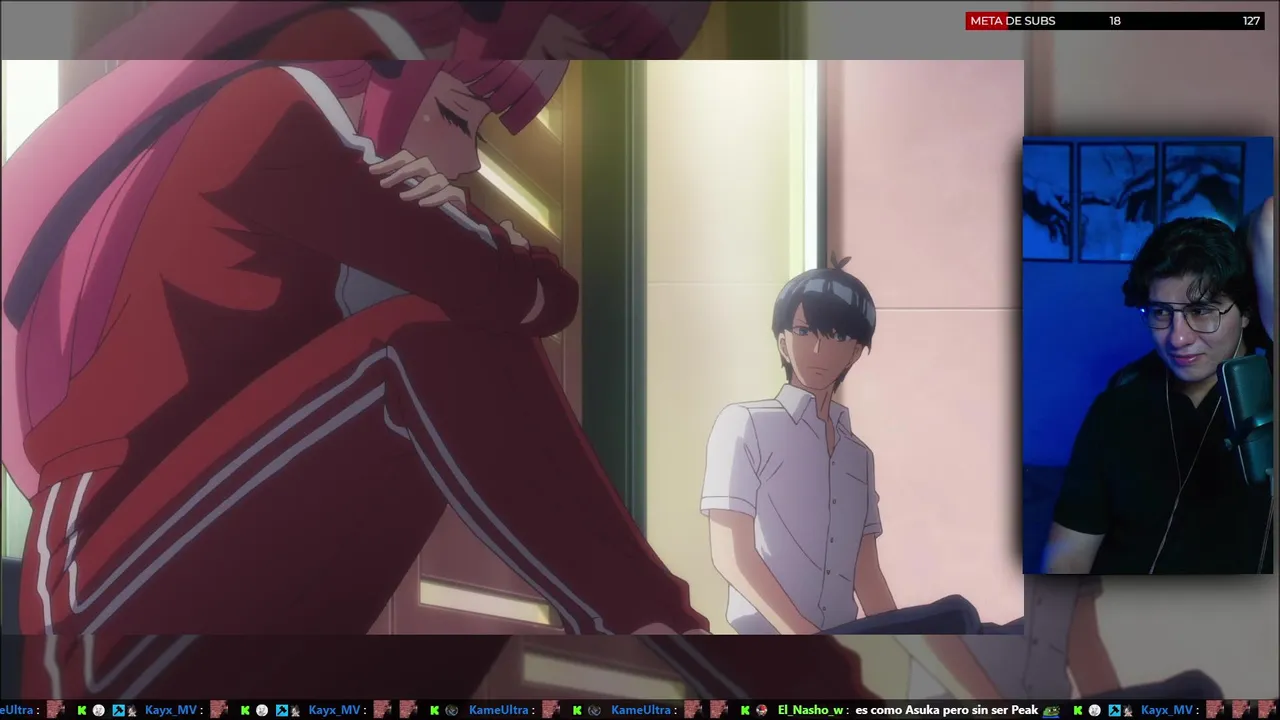The height and width of the screenshot is (720, 1280).
Task: Click the anime video frame
Action: pyautogui.click(x=512, y=347)
